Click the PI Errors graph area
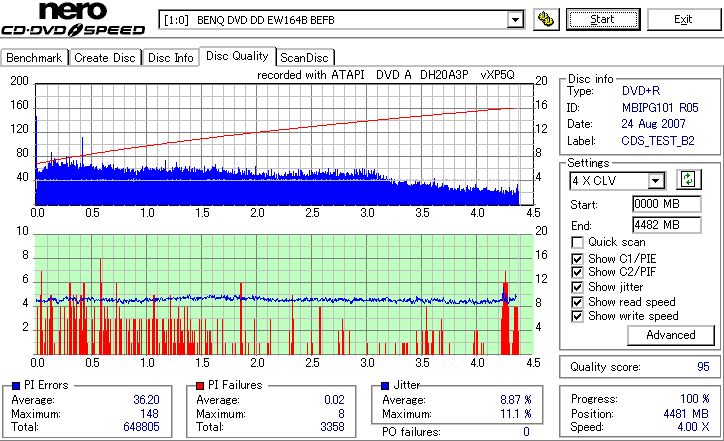 point(284,145)
